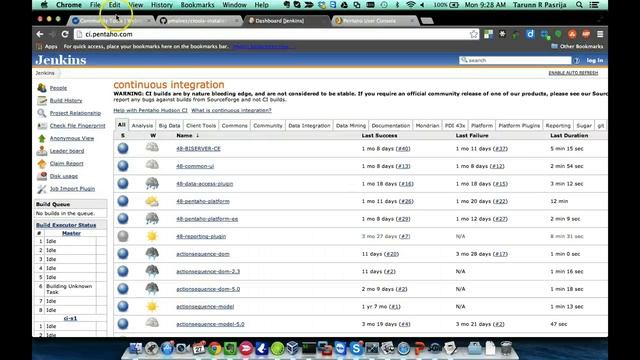The width and height of the screenshot is (640, 360).
Task: Click the Anonymous View arrow icon
Action: pos(42,139)
